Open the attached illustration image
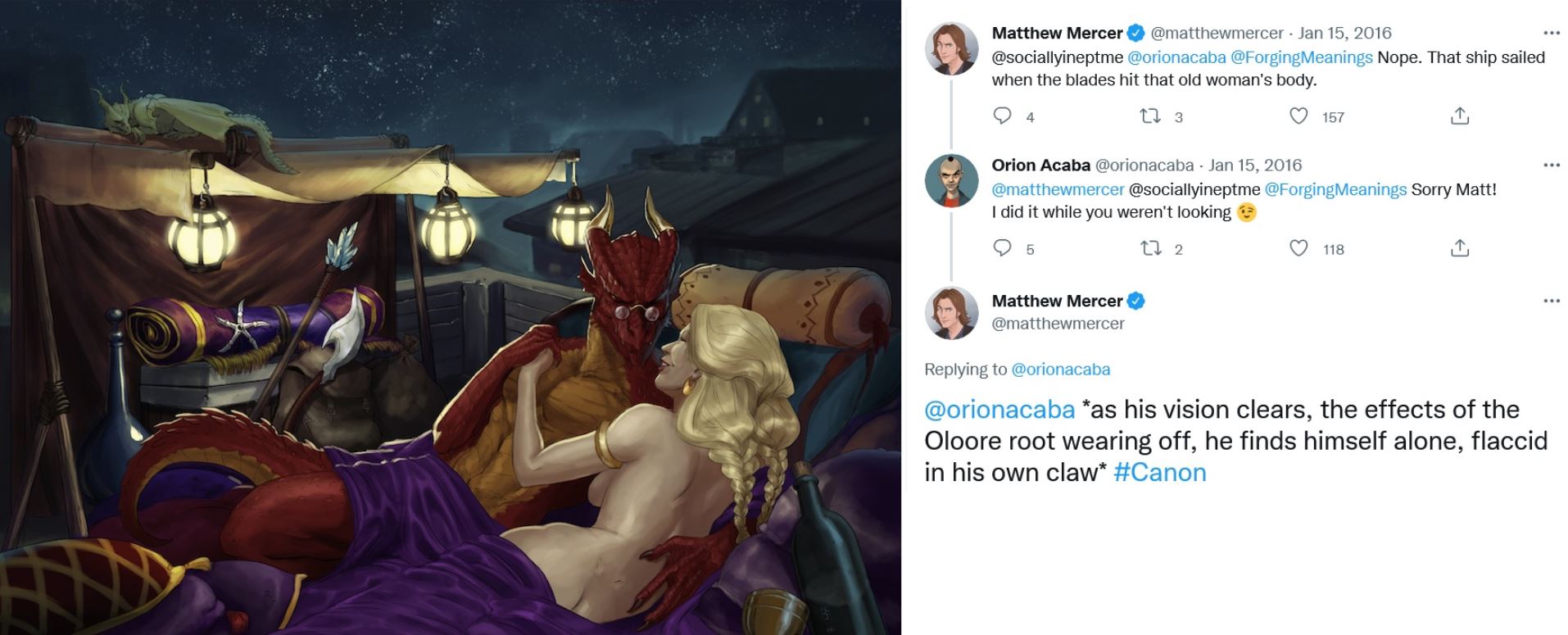The image size is (1568, 635). click(x=451, y=318)
